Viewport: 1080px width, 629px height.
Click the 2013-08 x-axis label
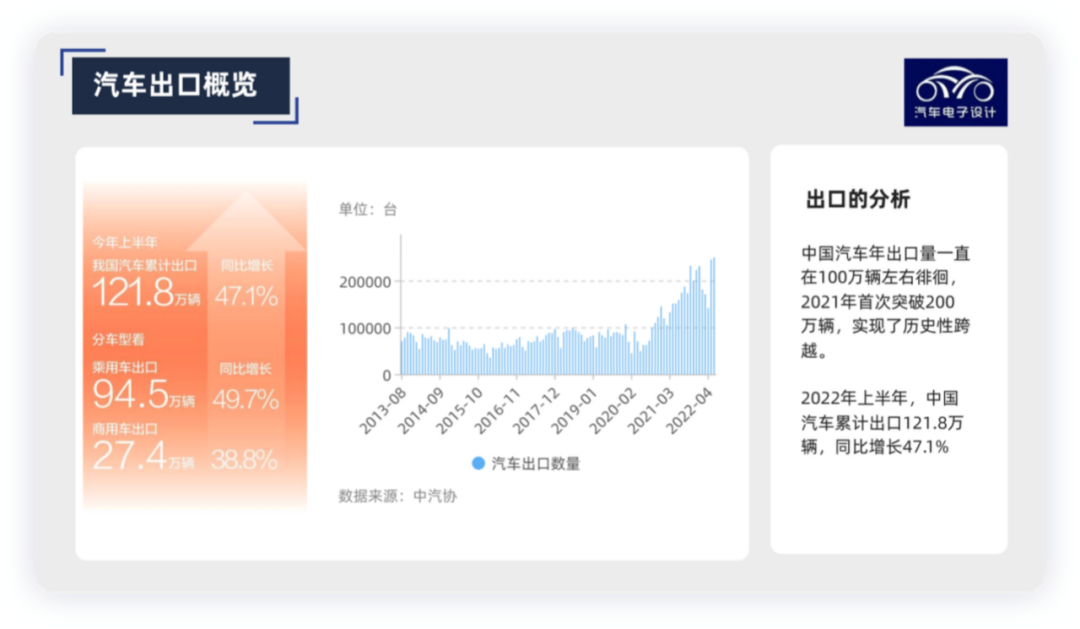383,411
